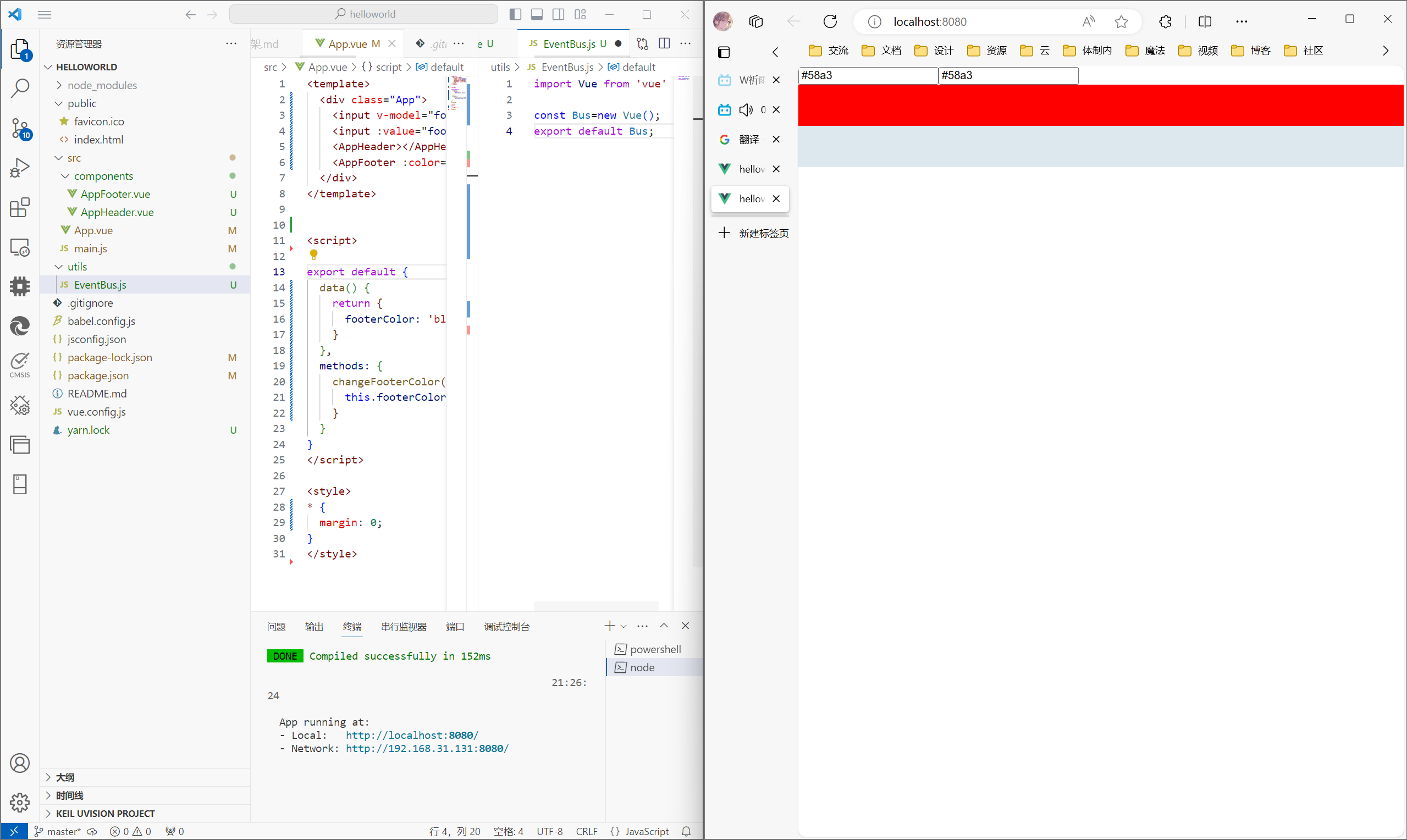The image size is (1407, 840).
Task: Customize layout icon in title bar
Action: tap(580, 14)
